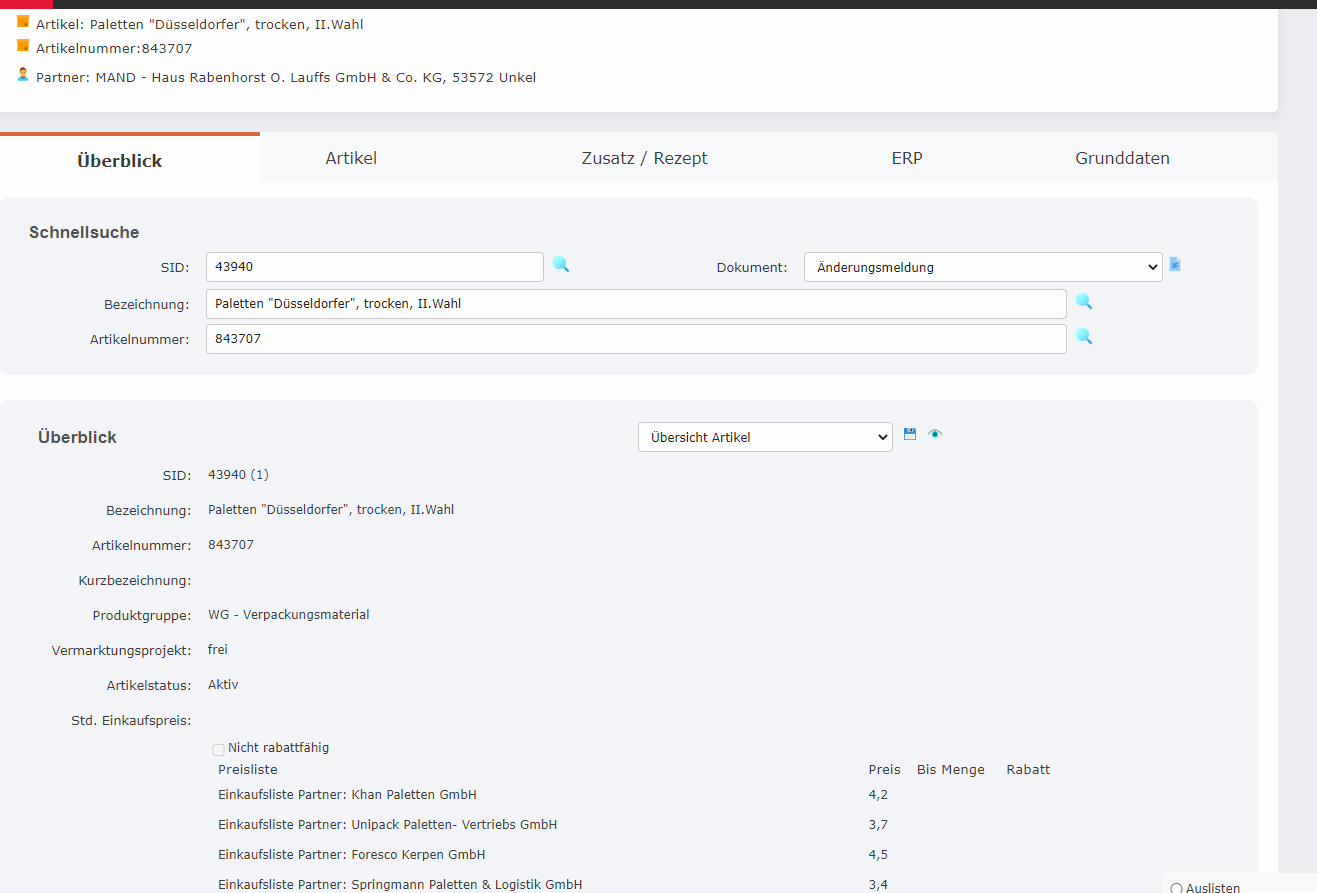Viewport: 1317px width, 893px height.
Task: Select the Grunddaten tab
Action: [1122, 158]
